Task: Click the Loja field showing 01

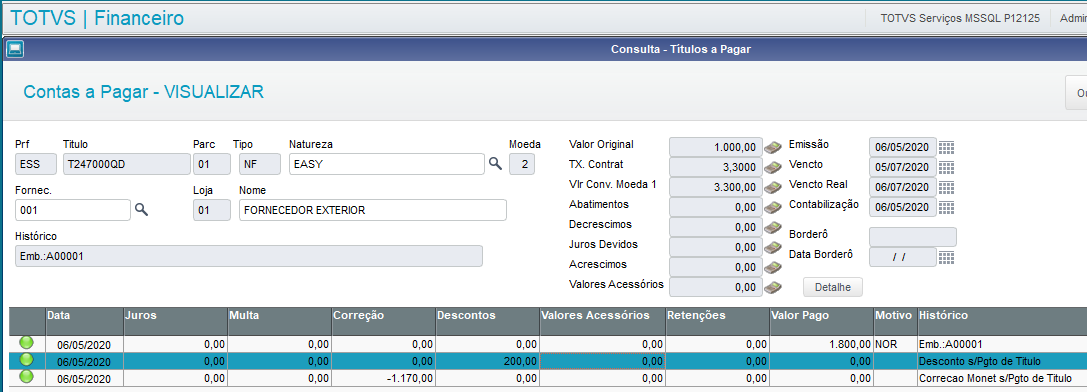Action: (211, 210)
